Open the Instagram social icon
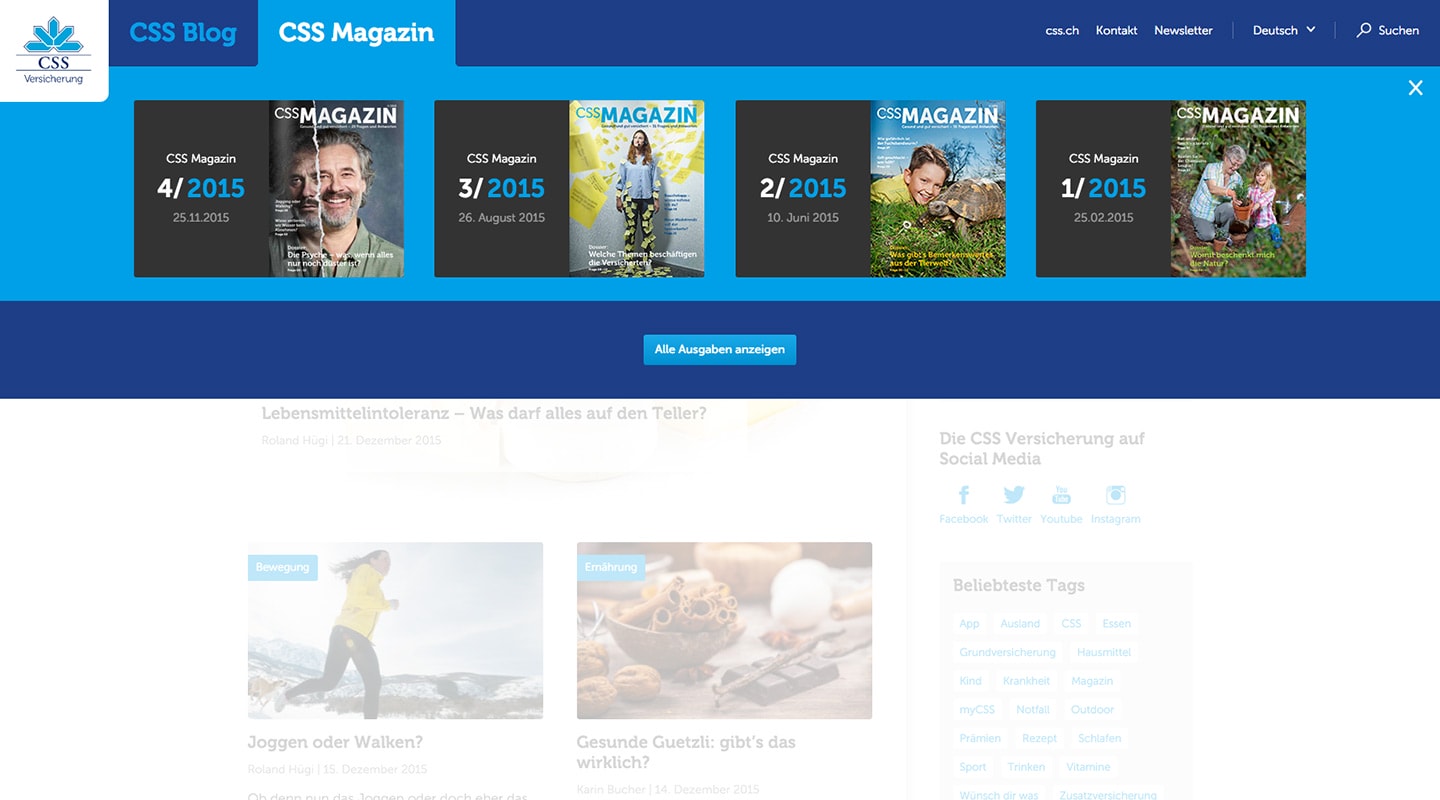The width and height of the screenshot is (1440, 800). point(1115,495)
